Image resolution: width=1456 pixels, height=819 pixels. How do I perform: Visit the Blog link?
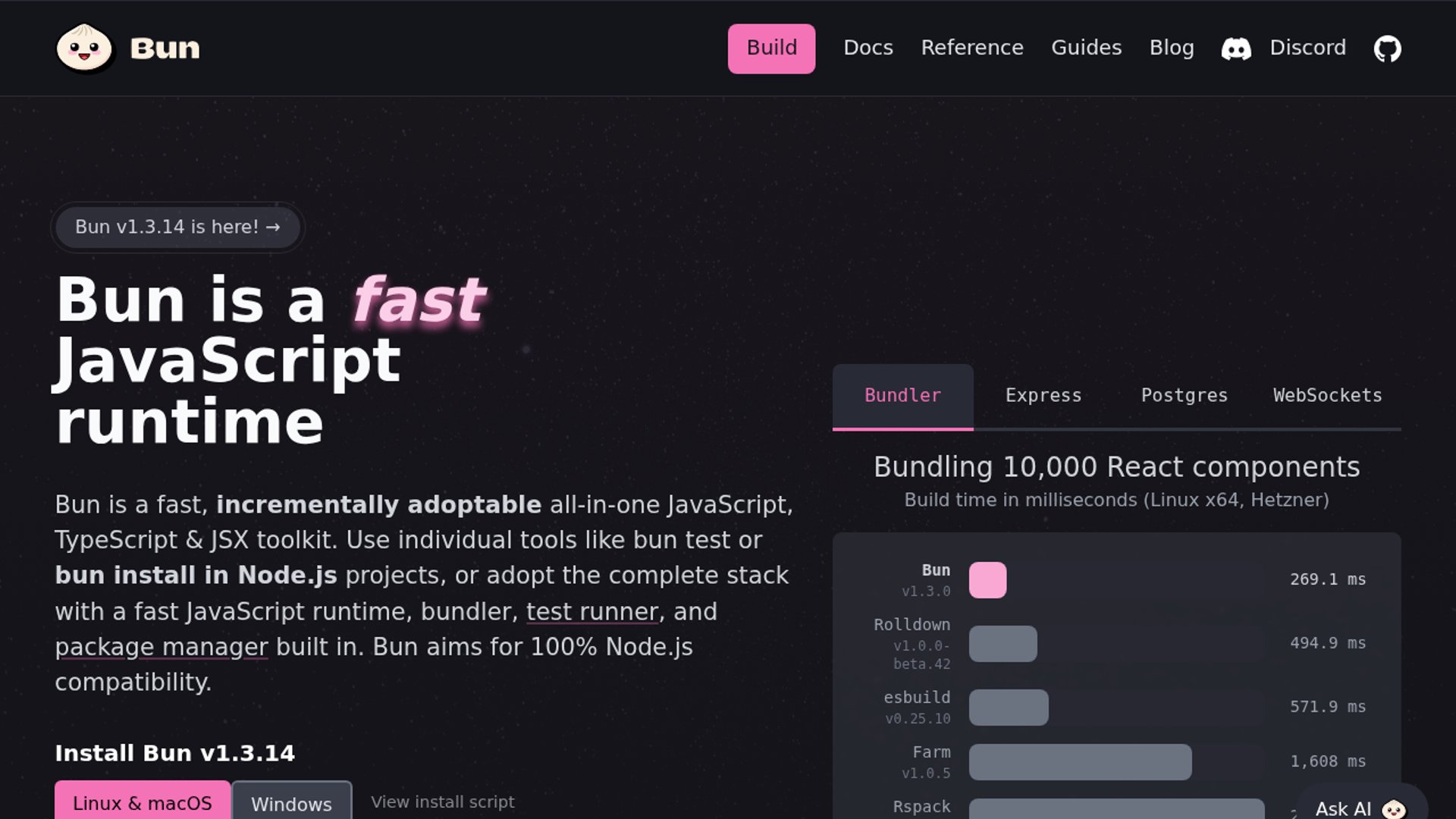(x=1172, y=48)
